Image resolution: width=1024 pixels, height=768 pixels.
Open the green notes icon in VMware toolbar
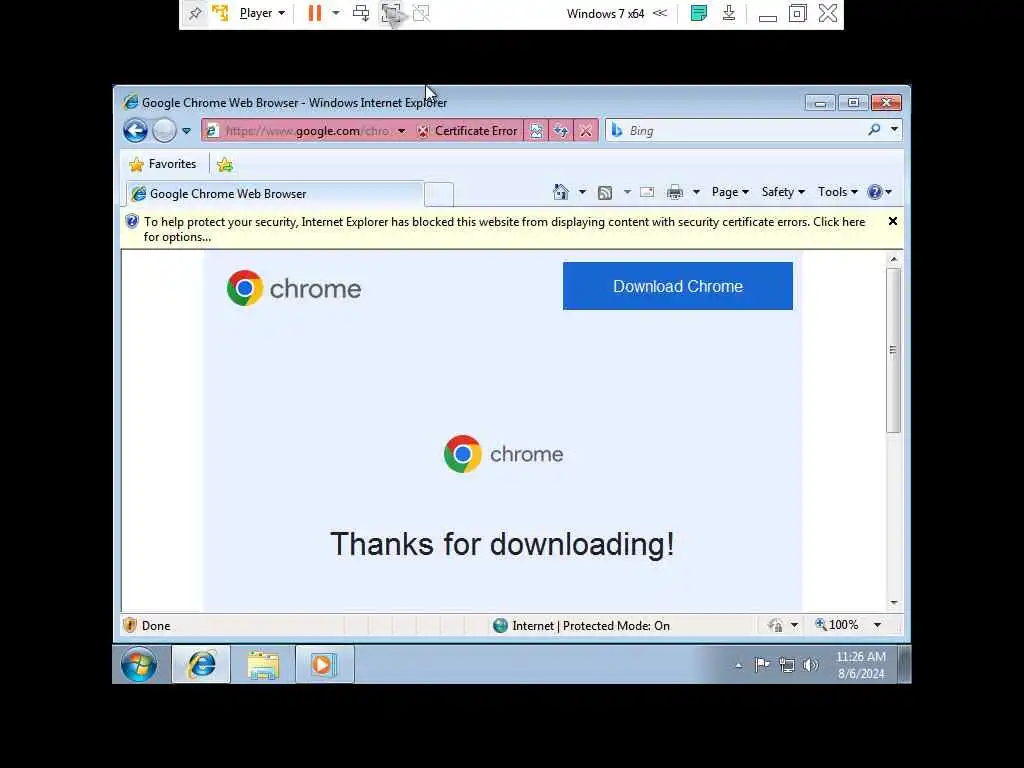699,13
